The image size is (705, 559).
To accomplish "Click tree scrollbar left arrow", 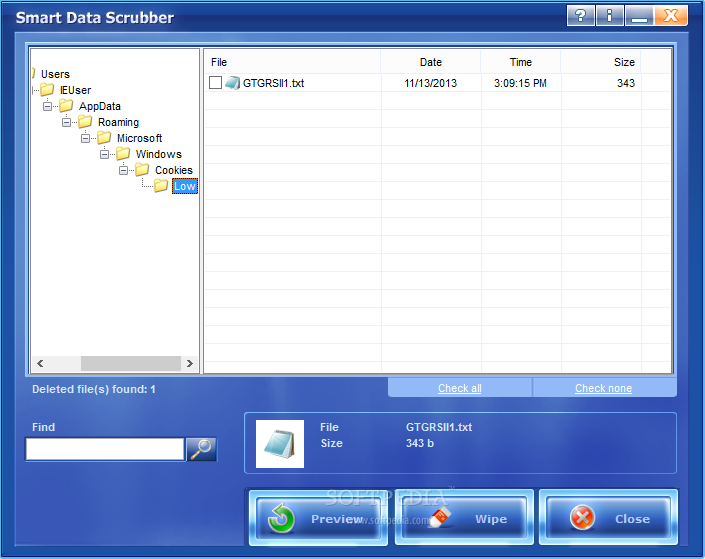I will tap(40, 363).
